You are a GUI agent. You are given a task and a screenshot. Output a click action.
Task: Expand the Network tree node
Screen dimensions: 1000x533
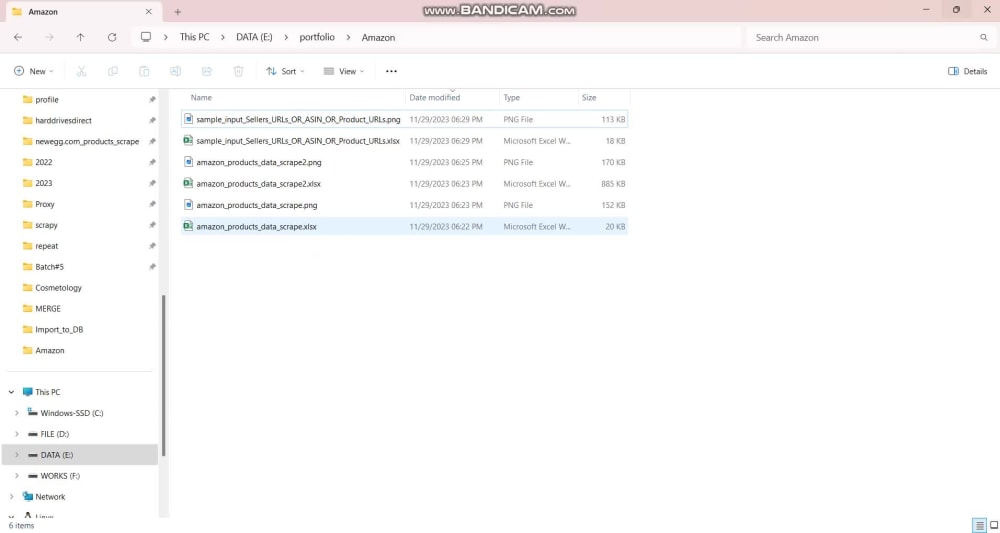tap(11, 497)
